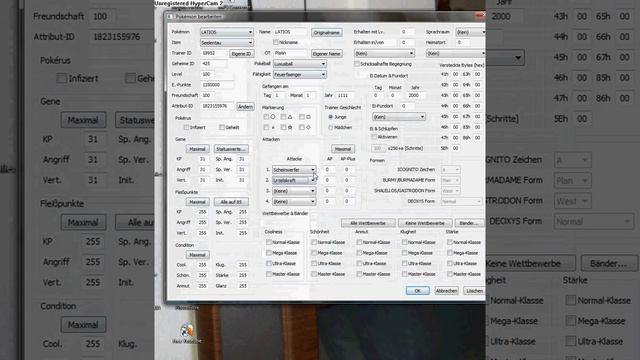Open the Statuswerte... button
Image resolution: width=640 pixels, height=360 pixels.
coord(231,149)
